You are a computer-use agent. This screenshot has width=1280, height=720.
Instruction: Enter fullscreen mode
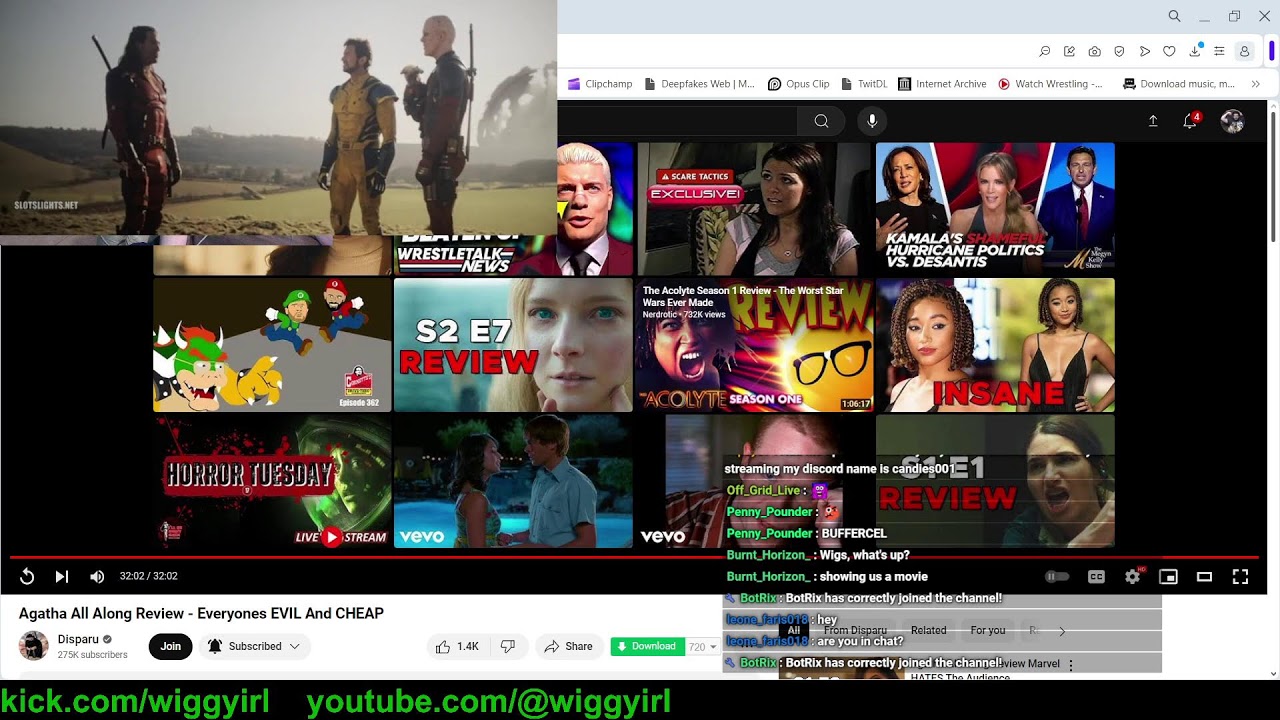(1240, 576)
